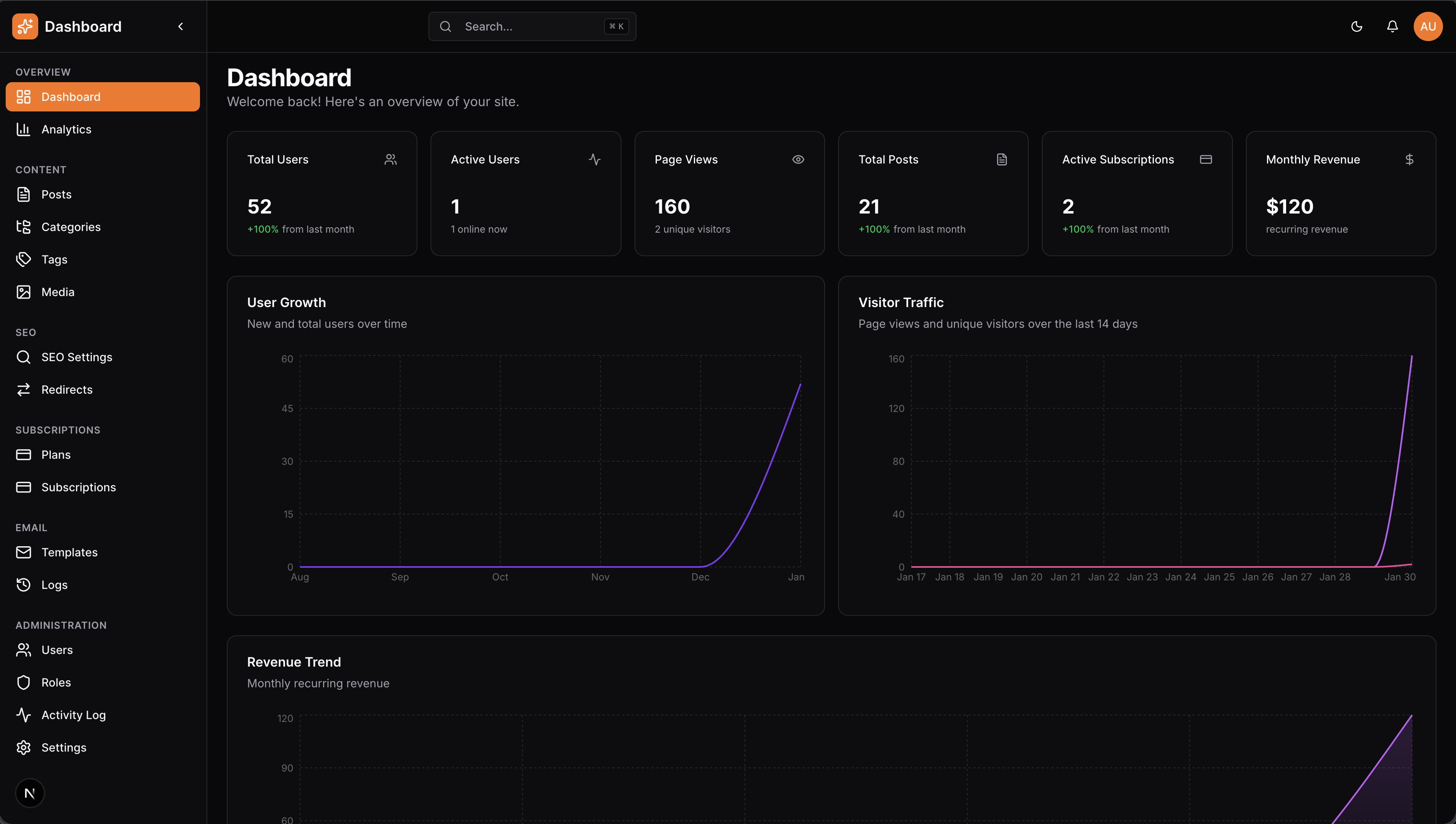Click the SEO Settings magnifier icon
This screenshot has height=824, width=1456.
(24, 357)
